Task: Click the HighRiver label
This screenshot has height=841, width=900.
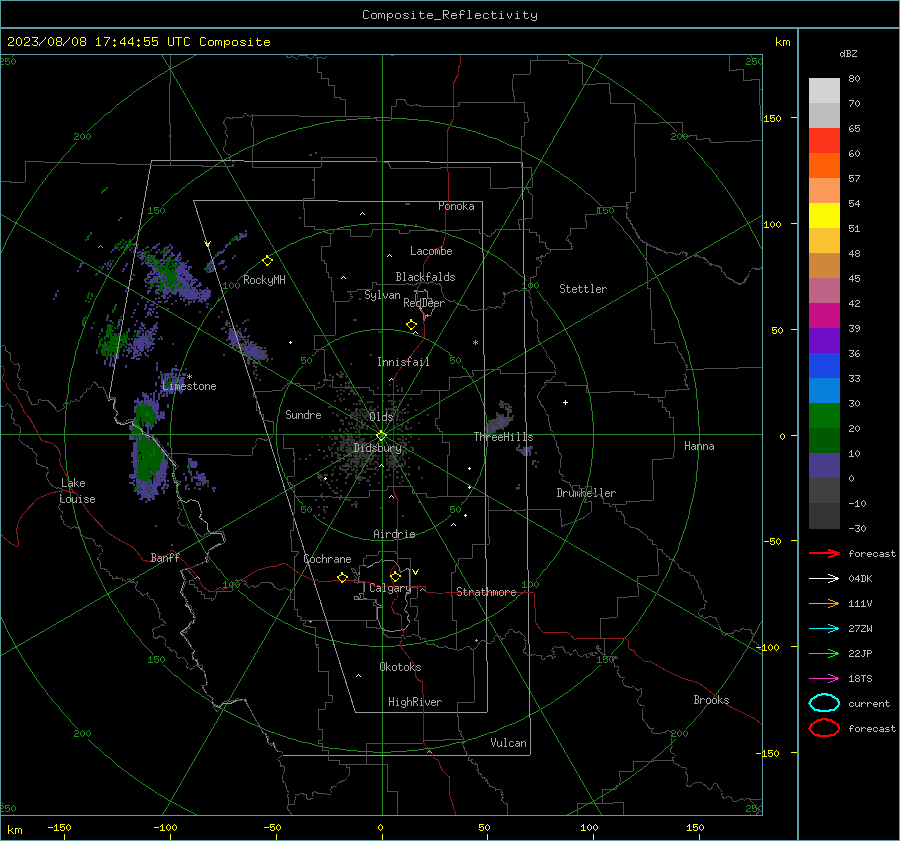Action: coord(415,702)
